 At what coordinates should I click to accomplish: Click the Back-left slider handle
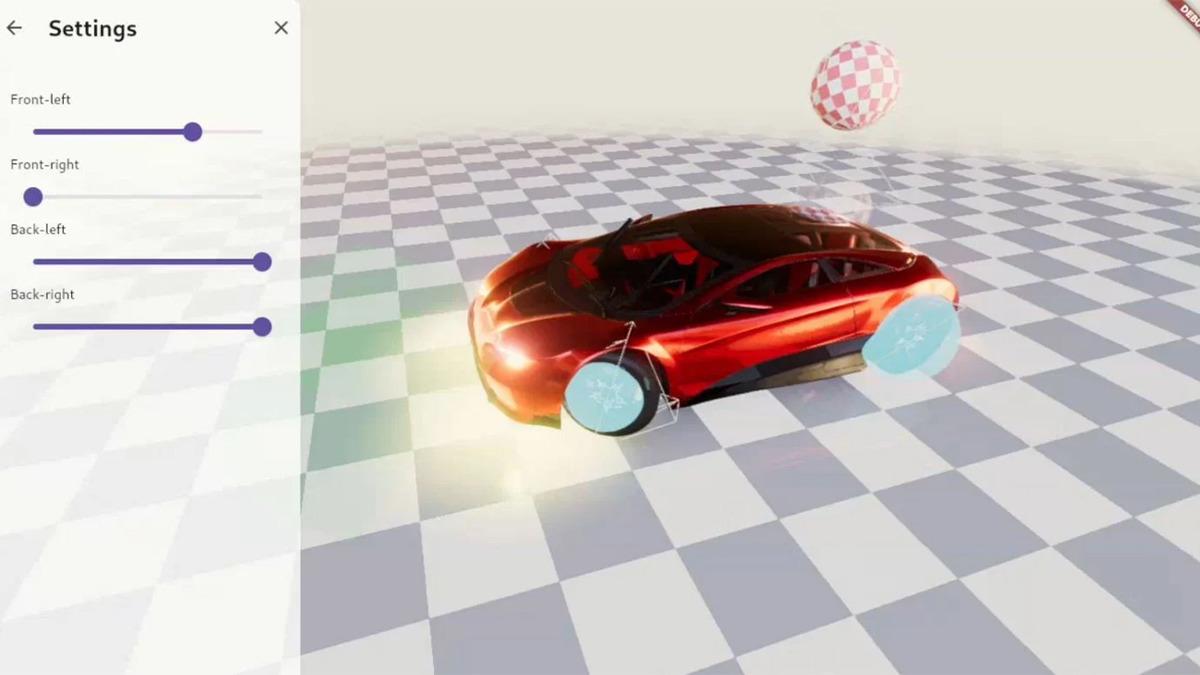[x=262, y=262]
